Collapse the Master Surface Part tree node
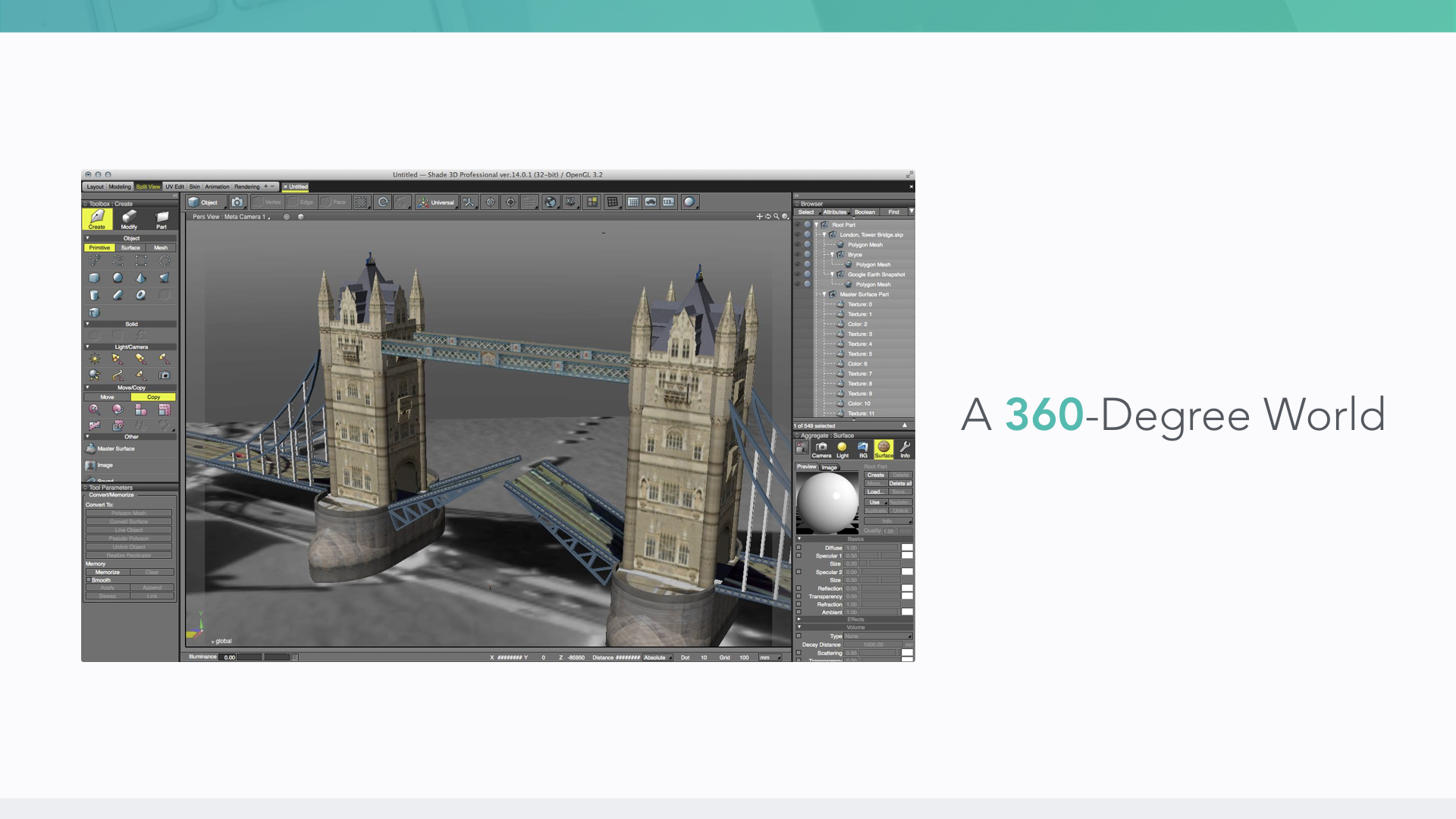 pyautogui.click(x=824, y=294)
